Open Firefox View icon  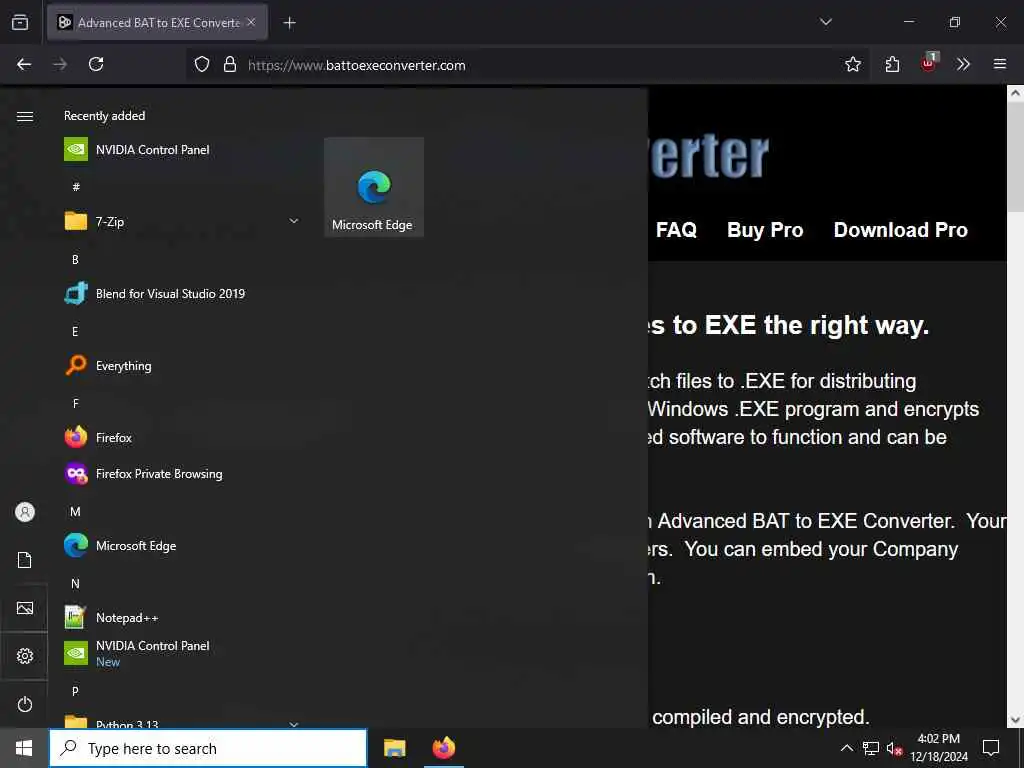point(20,22)
